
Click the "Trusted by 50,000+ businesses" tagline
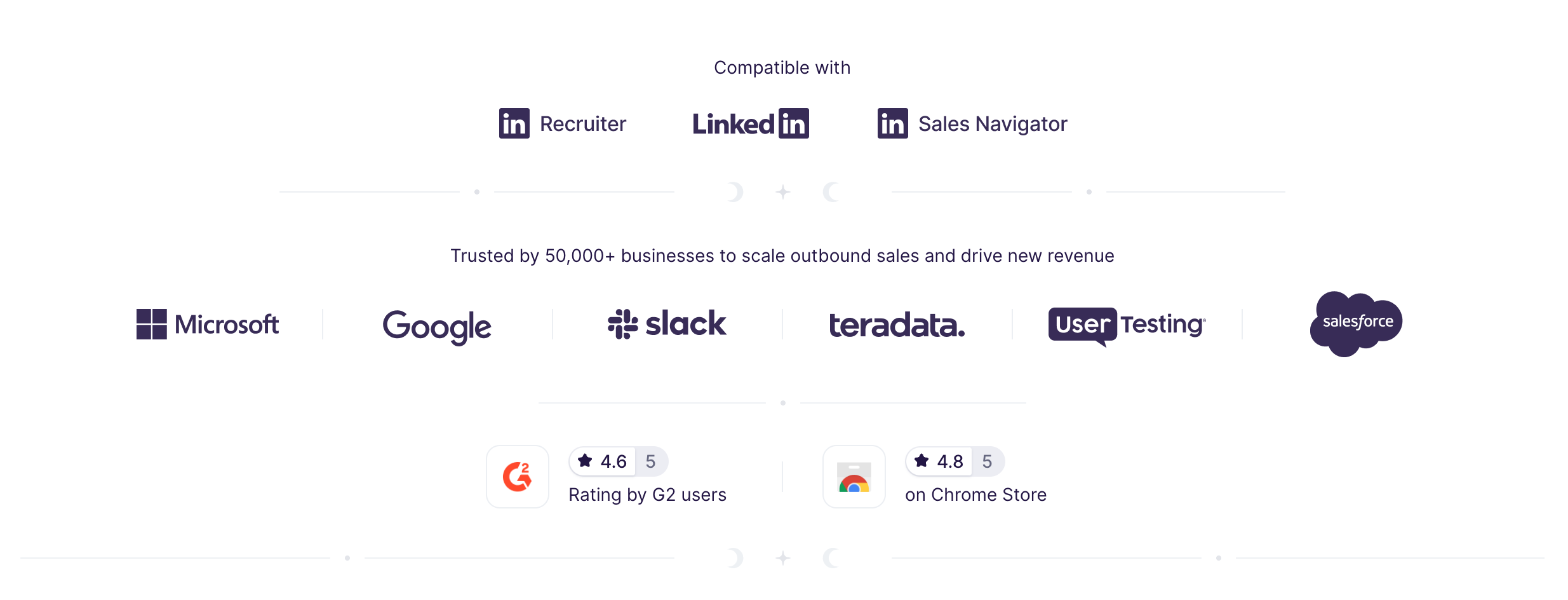[782, 256]
